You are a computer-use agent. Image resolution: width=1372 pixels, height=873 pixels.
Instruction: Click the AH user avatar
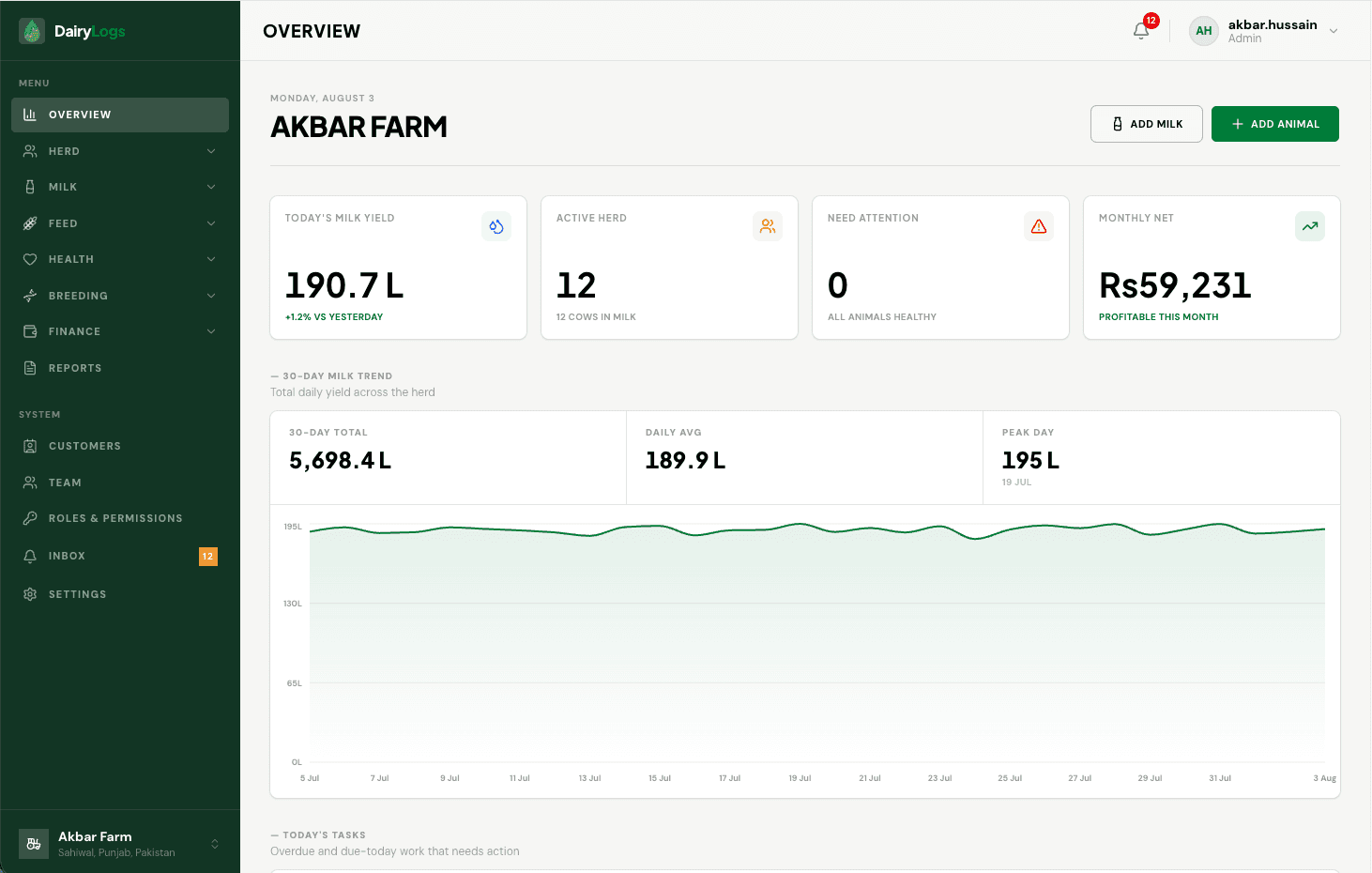1204,31
